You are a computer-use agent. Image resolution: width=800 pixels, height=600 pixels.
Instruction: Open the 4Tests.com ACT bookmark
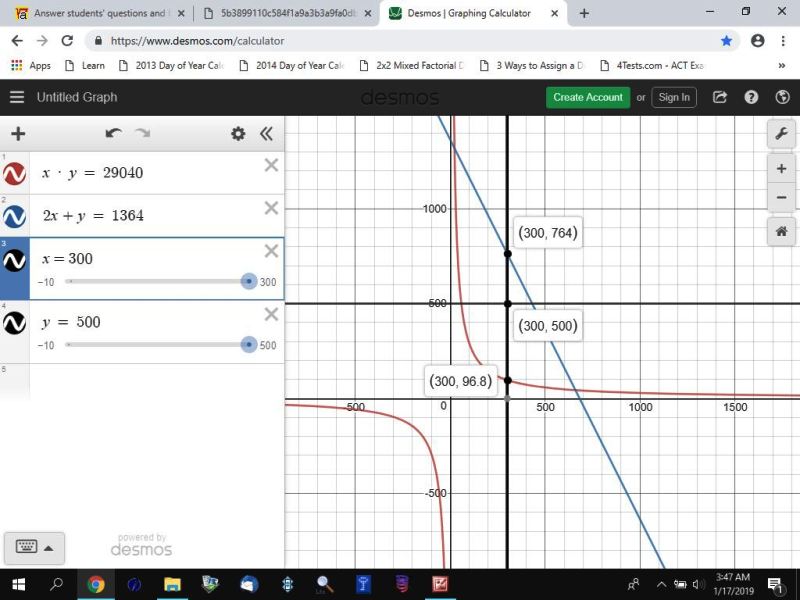[653, 65]
